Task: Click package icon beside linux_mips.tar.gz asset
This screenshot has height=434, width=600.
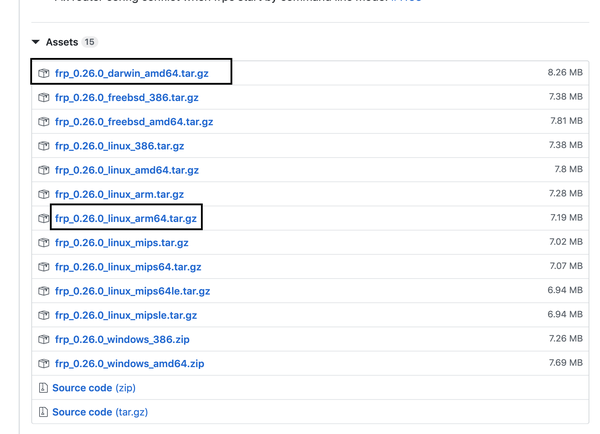Action: (x=44, y=243)
